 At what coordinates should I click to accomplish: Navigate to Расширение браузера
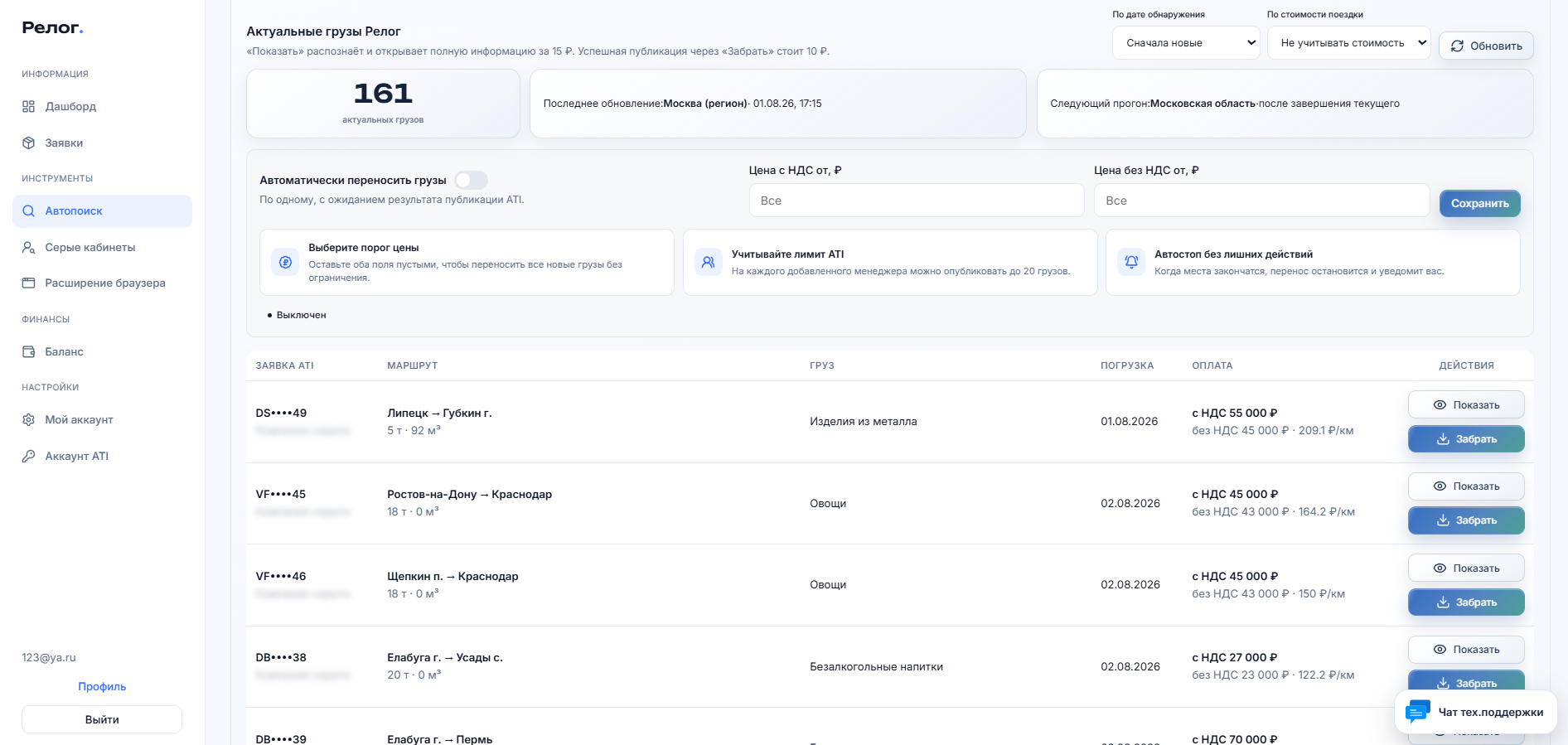coord(102,283)
